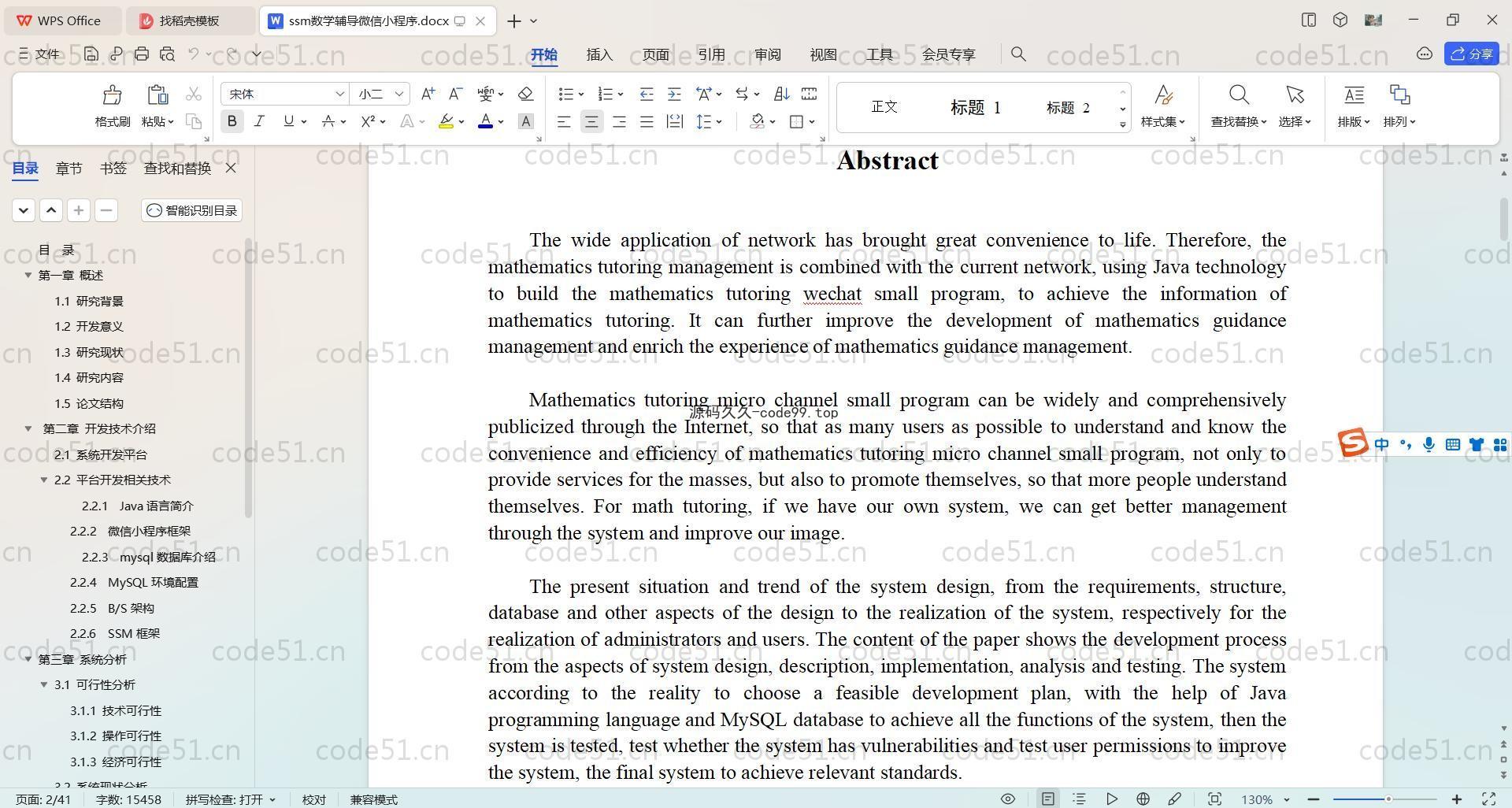
Task: Click the reading mode eye icon in status bar
Action: tap(1007, 799)
